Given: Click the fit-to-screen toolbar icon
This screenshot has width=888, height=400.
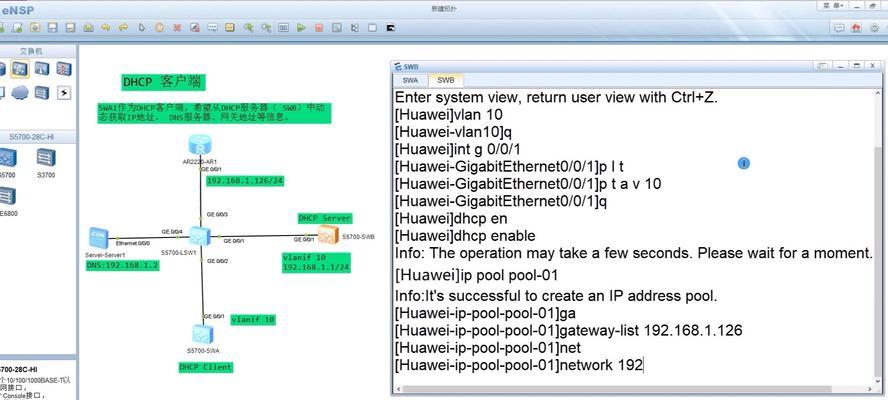Looking at the screenshot, I should (x=283, y=27).
